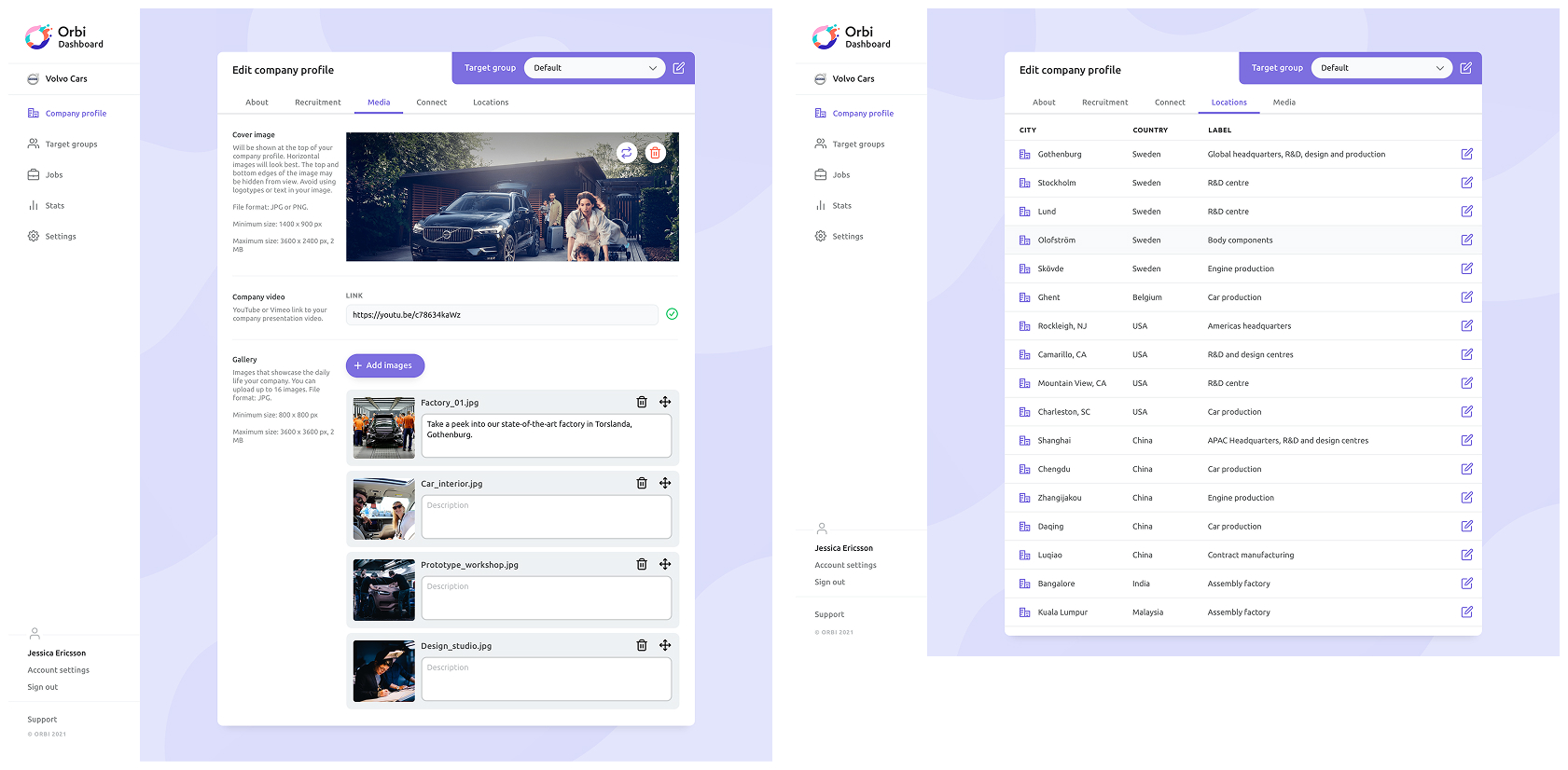
Task: Click Support link in left window
Action: pyautogui.click(x=42, y=720)
